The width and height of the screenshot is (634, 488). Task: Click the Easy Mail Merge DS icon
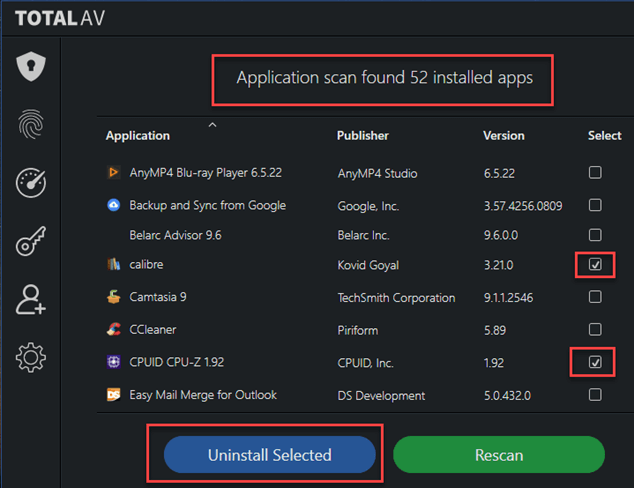pyautogui.click(x=114, y=395)
